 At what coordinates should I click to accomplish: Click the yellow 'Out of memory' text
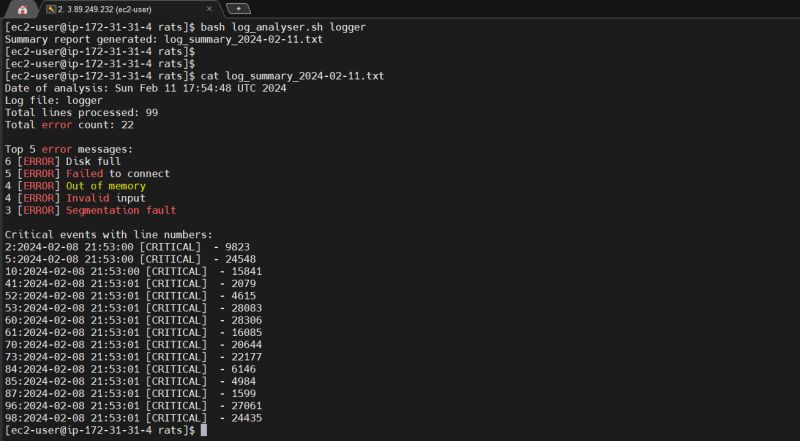click(x=106, y=186)
